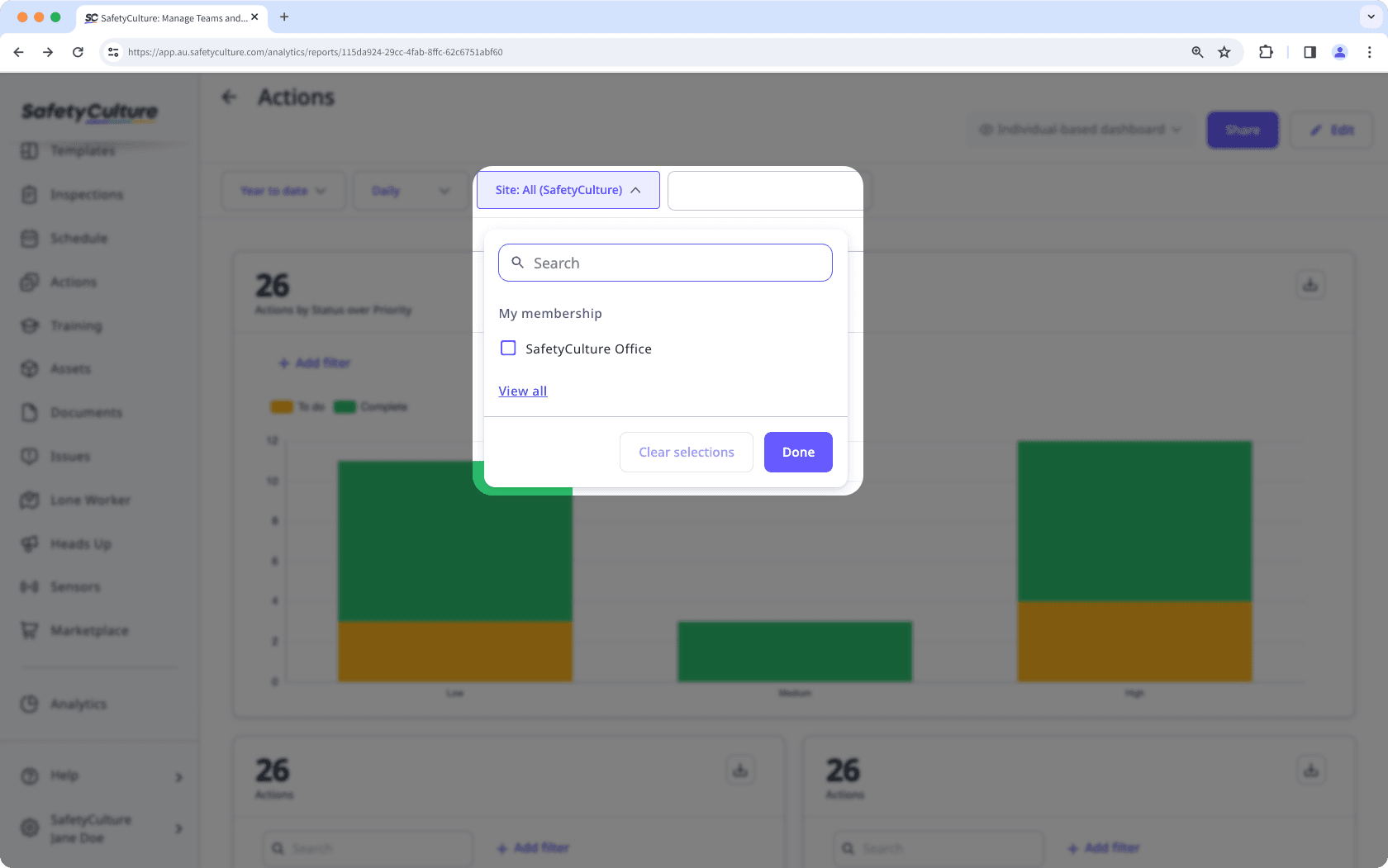This screenshot has height=868, width=1388.
Task: Open the Year to date dropdown
Action: 283,190
